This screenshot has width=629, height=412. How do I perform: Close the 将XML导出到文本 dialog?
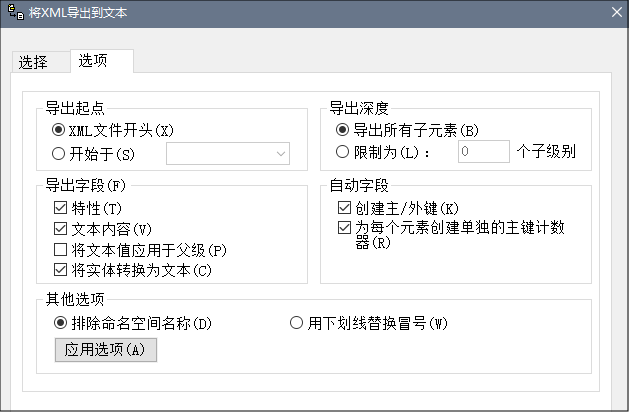tap(615, 13)
